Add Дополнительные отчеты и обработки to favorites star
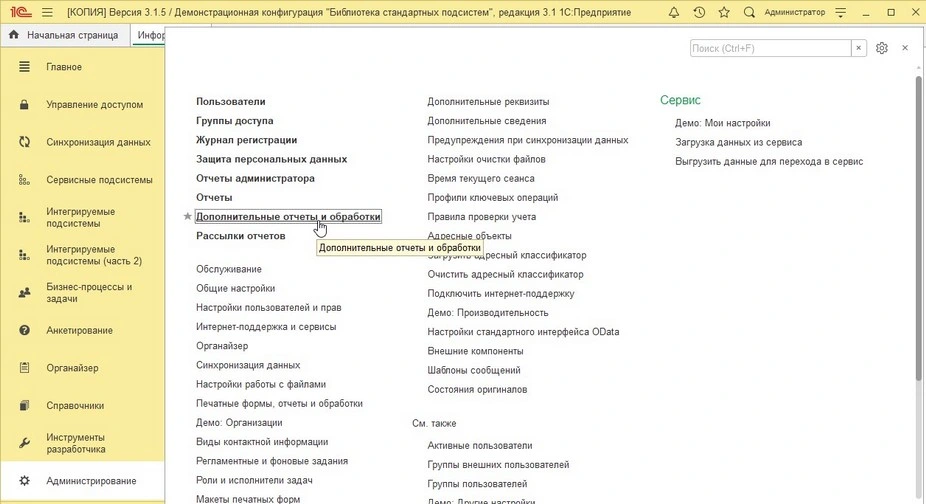Viewport: 926px width, 504px height. click(187, 217)
